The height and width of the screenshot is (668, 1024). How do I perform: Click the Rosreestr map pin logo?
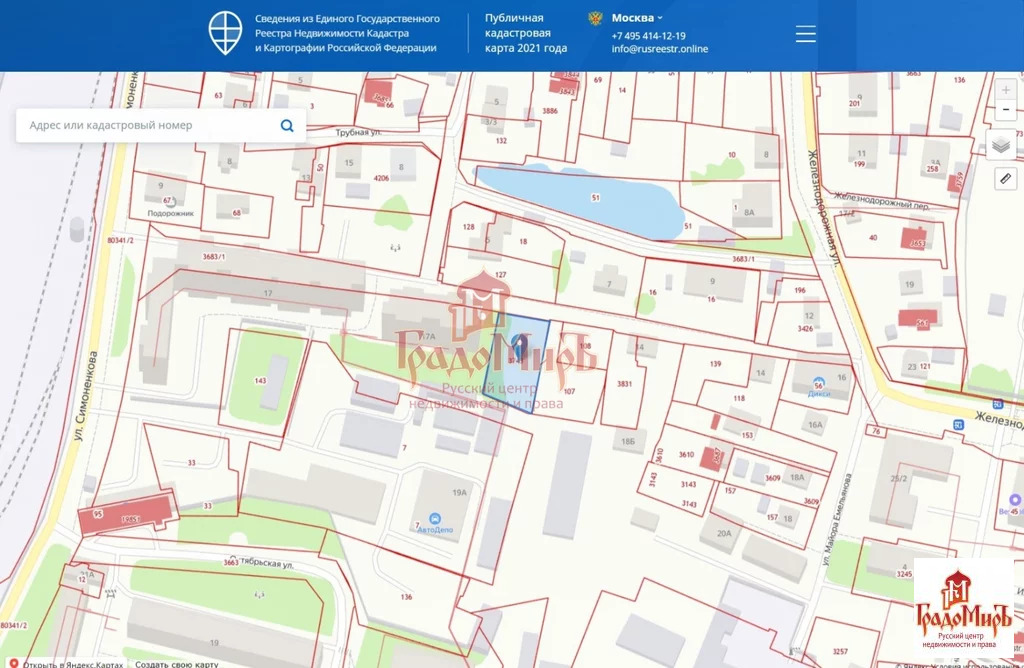pos(225,33)
